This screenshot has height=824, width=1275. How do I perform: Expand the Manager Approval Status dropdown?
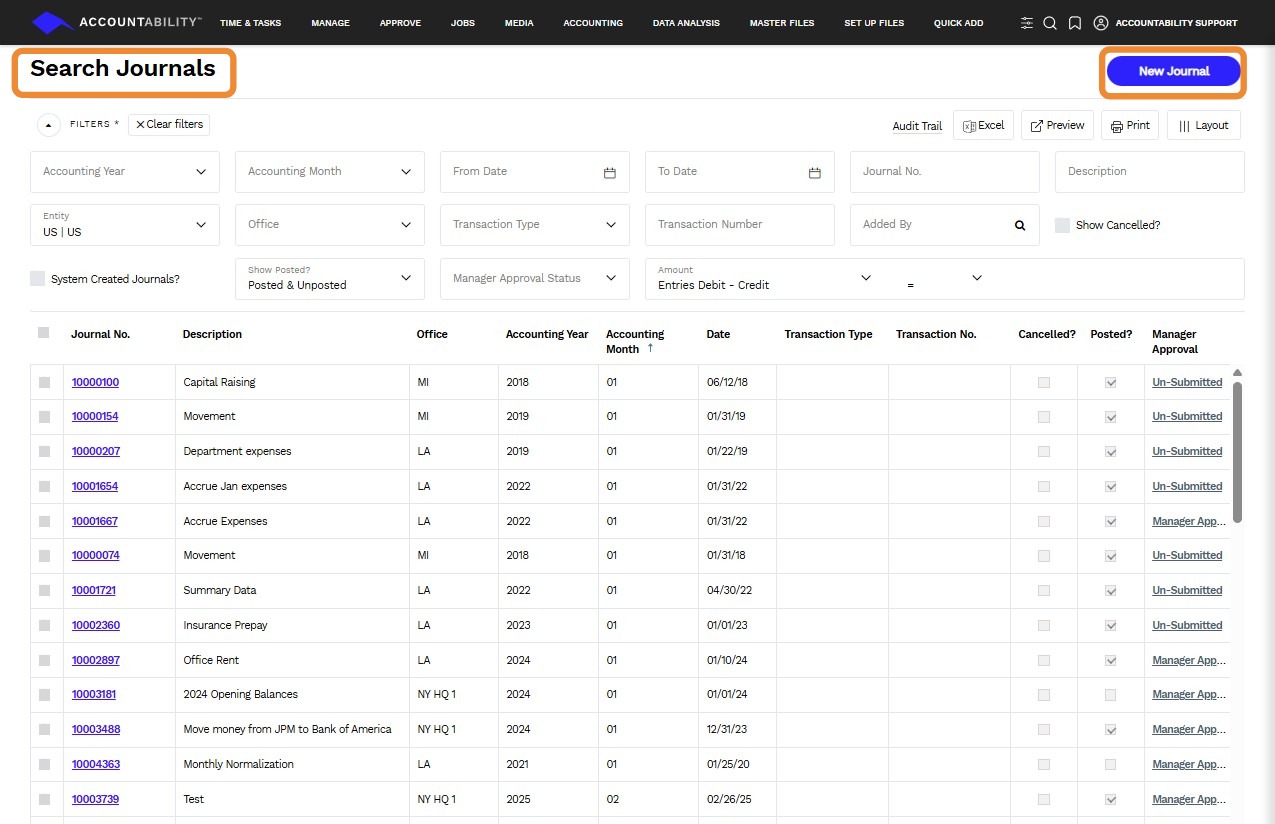click(x=535, y=279)
